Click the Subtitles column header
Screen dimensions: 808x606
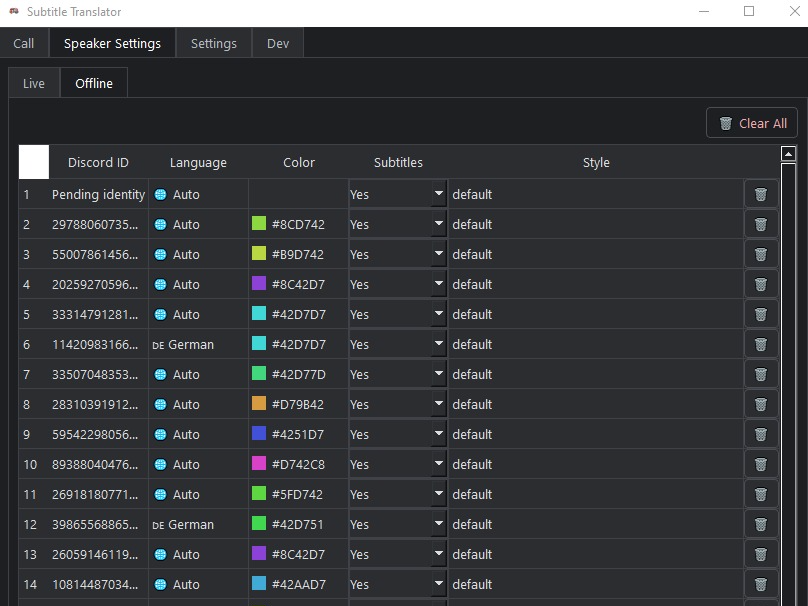point(398,162)
